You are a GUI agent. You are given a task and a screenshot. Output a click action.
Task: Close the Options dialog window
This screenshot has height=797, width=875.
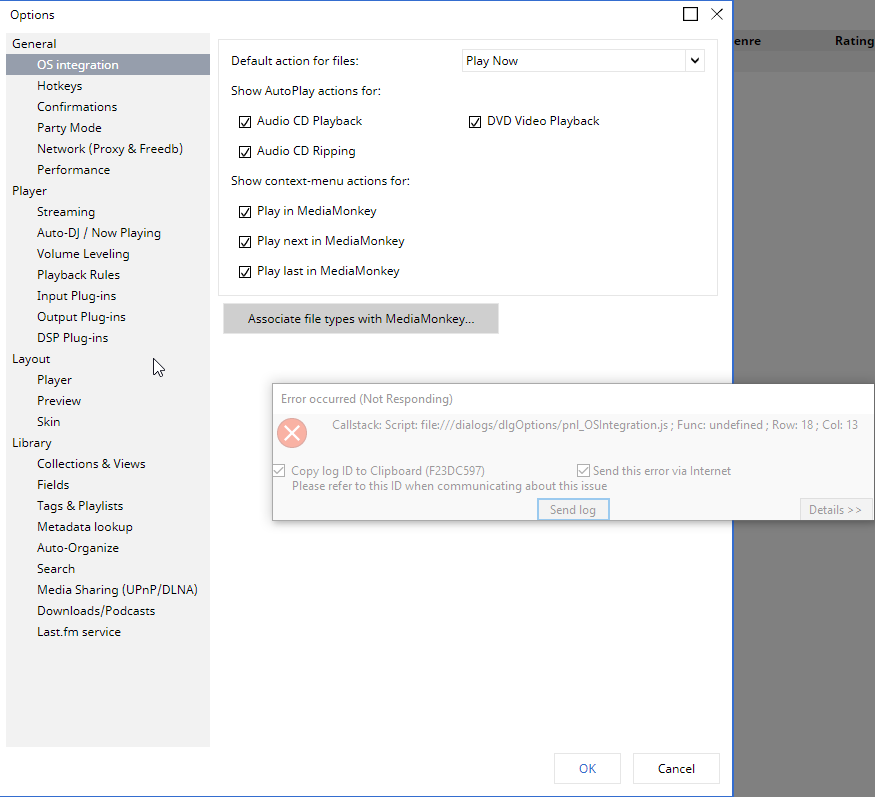pyautogui.click(x=716, y=15)
